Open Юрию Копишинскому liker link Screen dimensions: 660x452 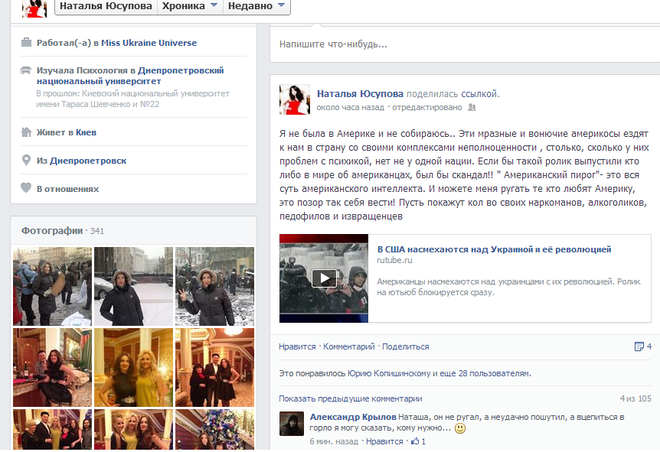pyautogui.click(x=389, y=373)
